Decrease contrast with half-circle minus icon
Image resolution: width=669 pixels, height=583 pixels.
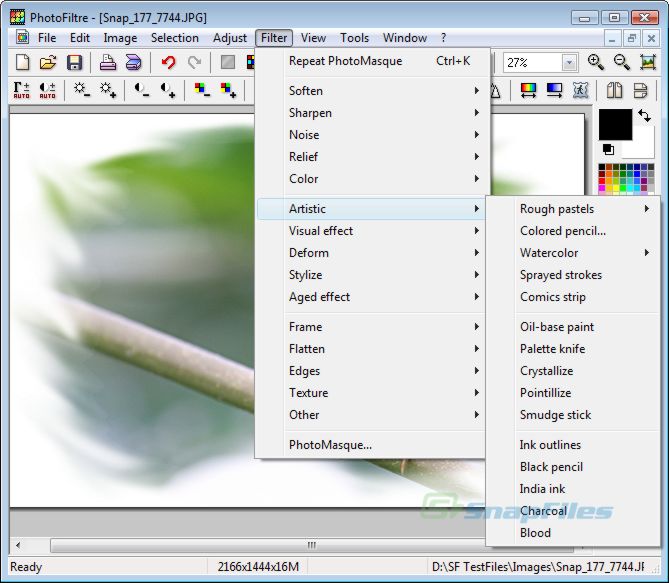coord(142,90)
